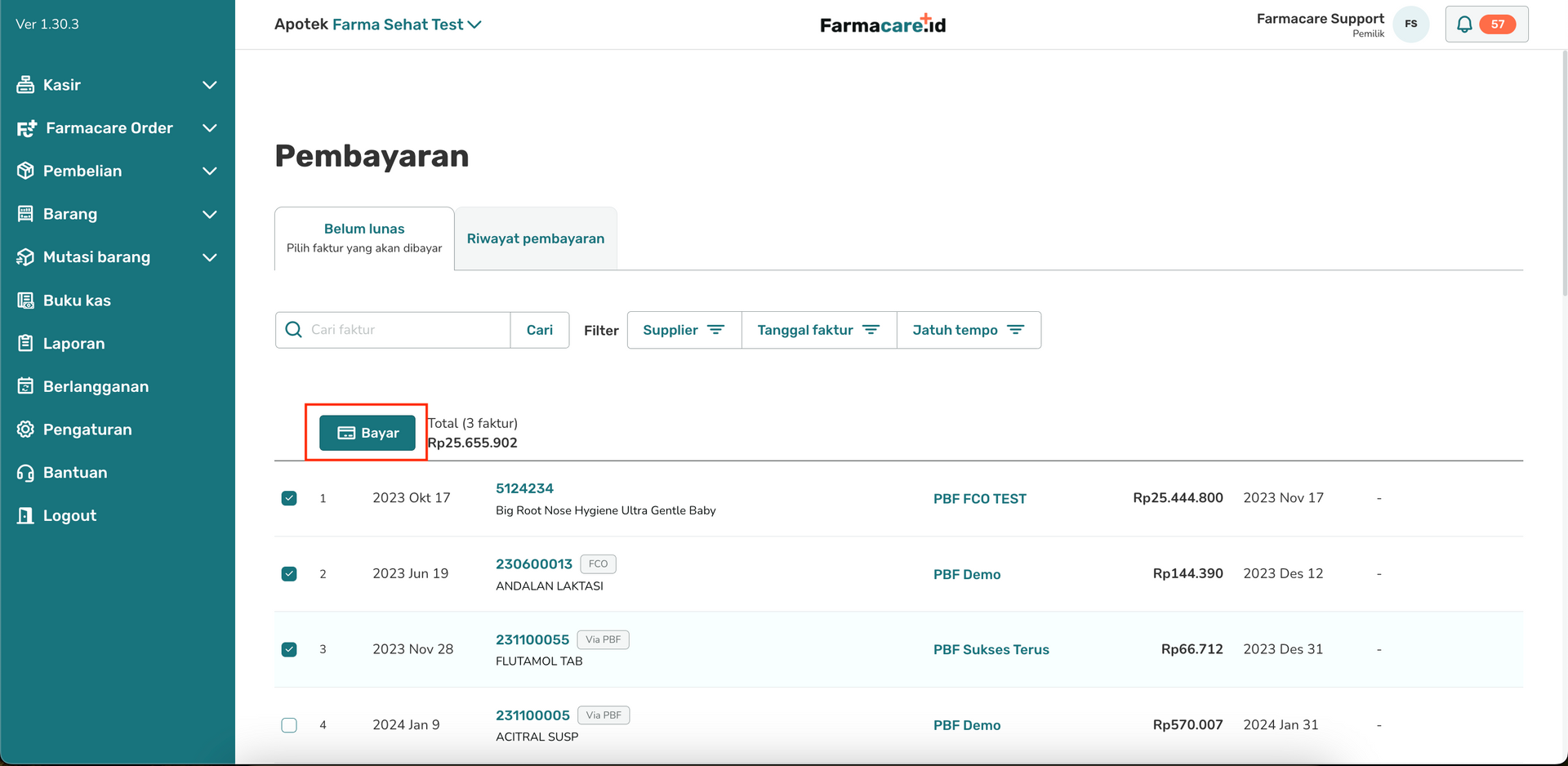
Task: Click the Pembelian box icon
Action: click(25, 171)
